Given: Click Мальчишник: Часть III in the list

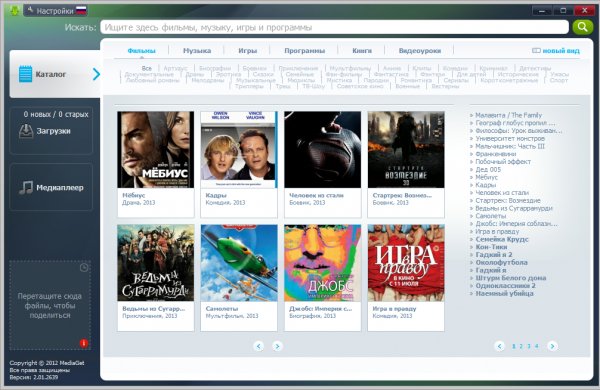Looking at the screenshot, I should (510, 146).
